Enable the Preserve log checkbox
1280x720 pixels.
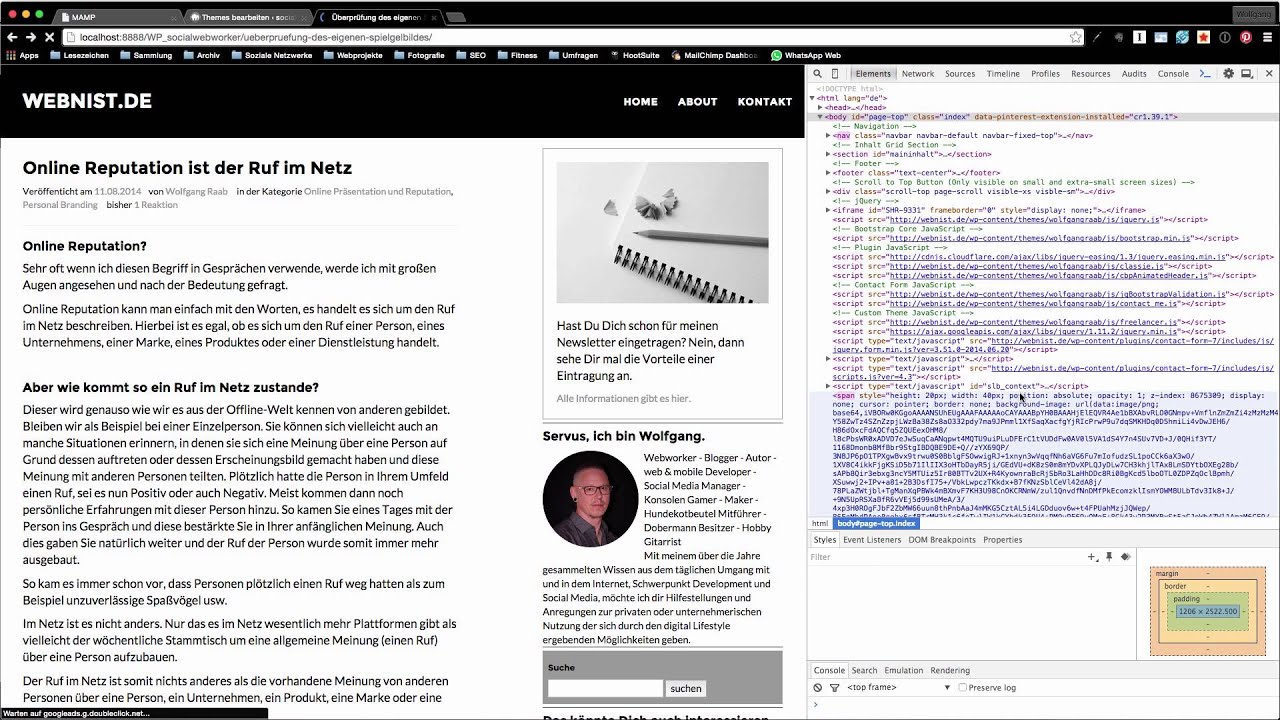click(963, 688)
